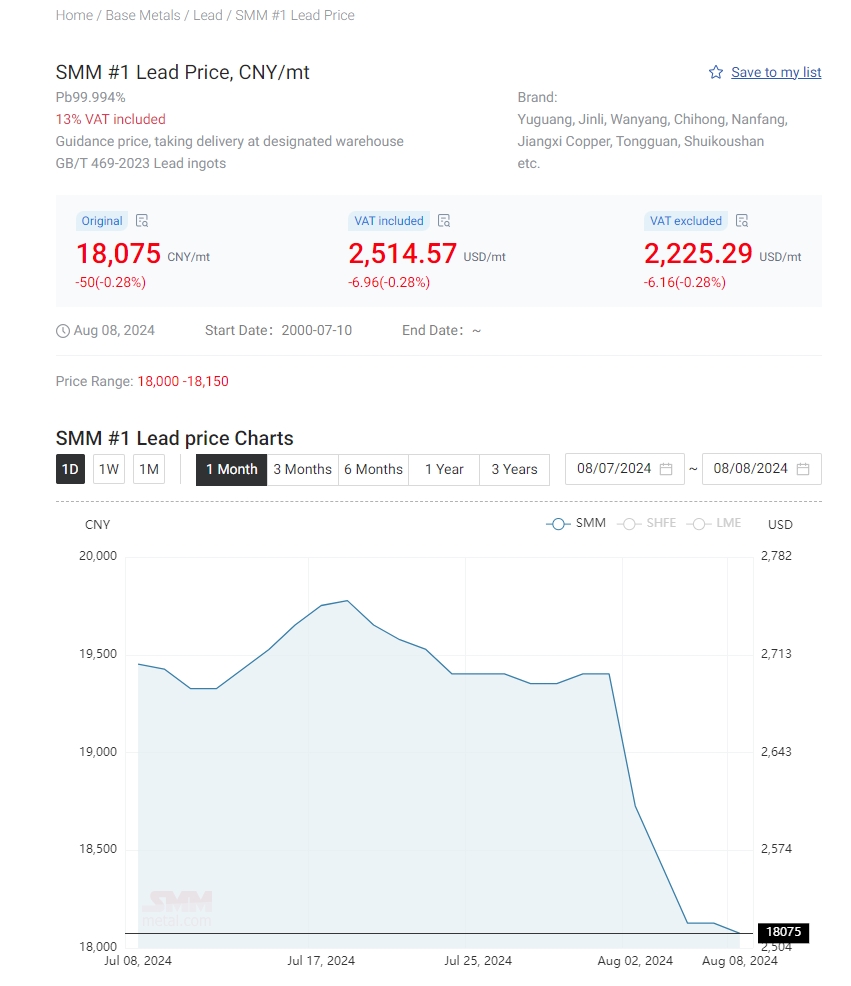Viewport: 851px width, 986px height.
Task: Click the Save to my list link
Action: (776, 72)
